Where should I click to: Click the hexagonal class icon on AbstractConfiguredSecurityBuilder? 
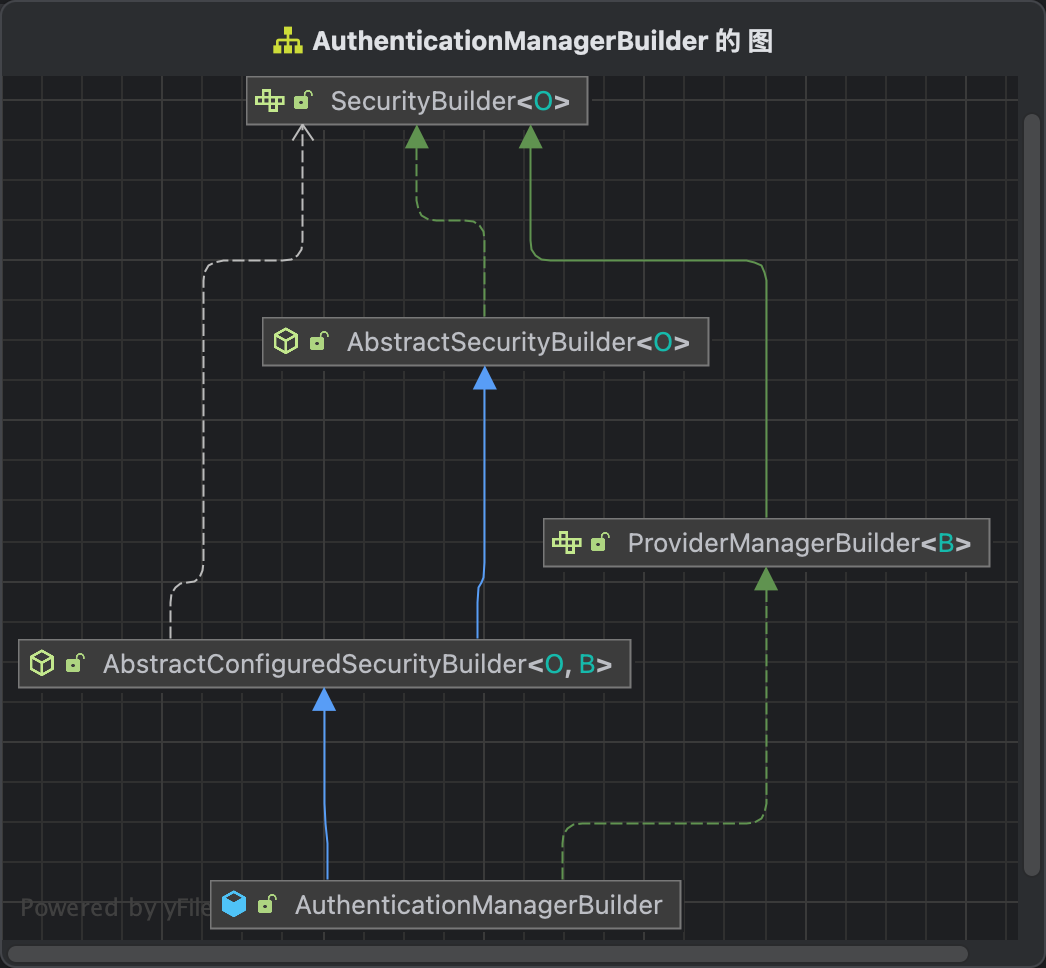pos(41,662)
